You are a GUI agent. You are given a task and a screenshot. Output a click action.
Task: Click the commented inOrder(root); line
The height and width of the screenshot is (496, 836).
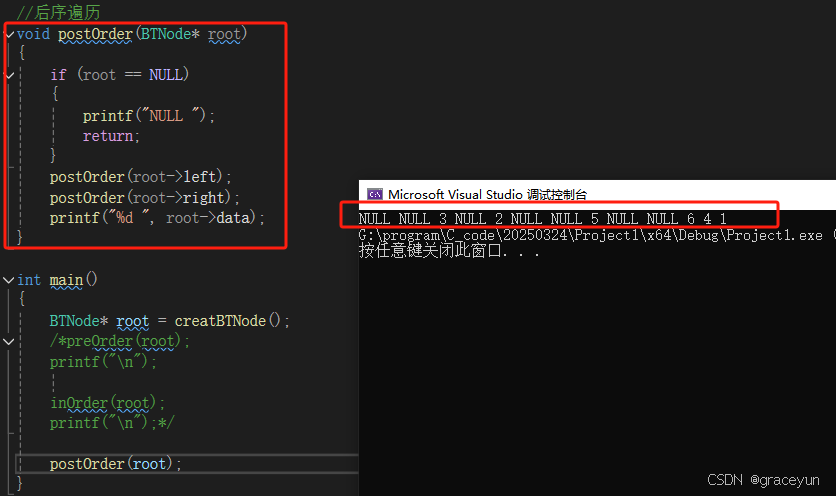[x=107, y=403]
